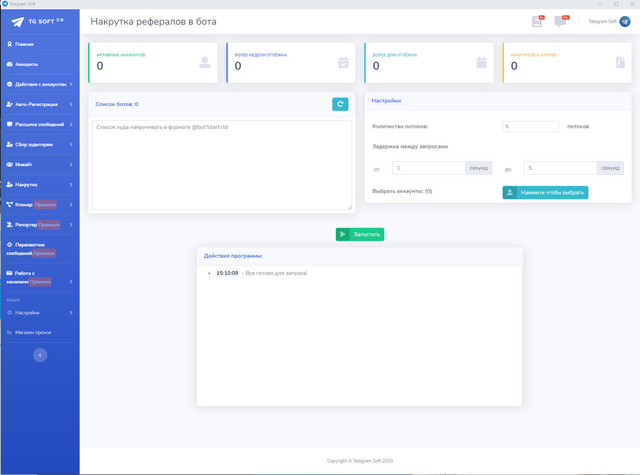
Task: Click the Список ботов: 0 heading
Action: pyautogui.click(x=117, y=104)
